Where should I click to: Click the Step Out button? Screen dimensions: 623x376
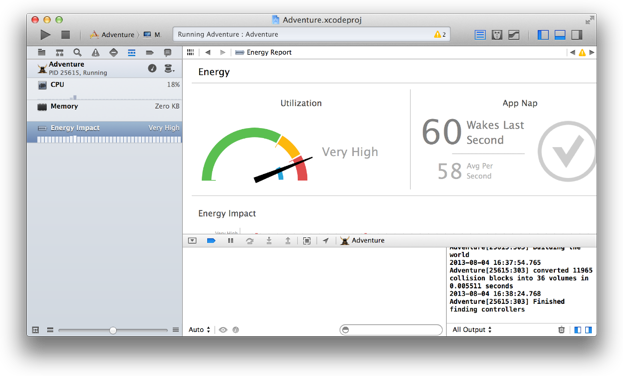(288, 240)
